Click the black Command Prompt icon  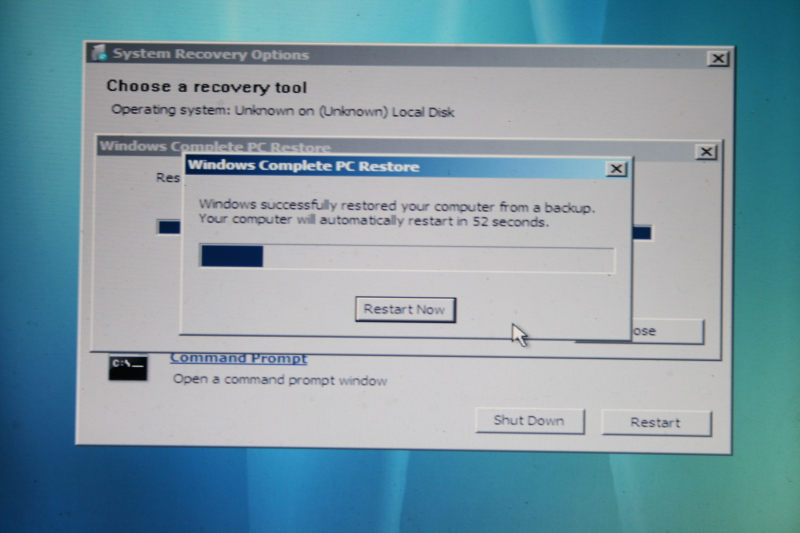128,366
